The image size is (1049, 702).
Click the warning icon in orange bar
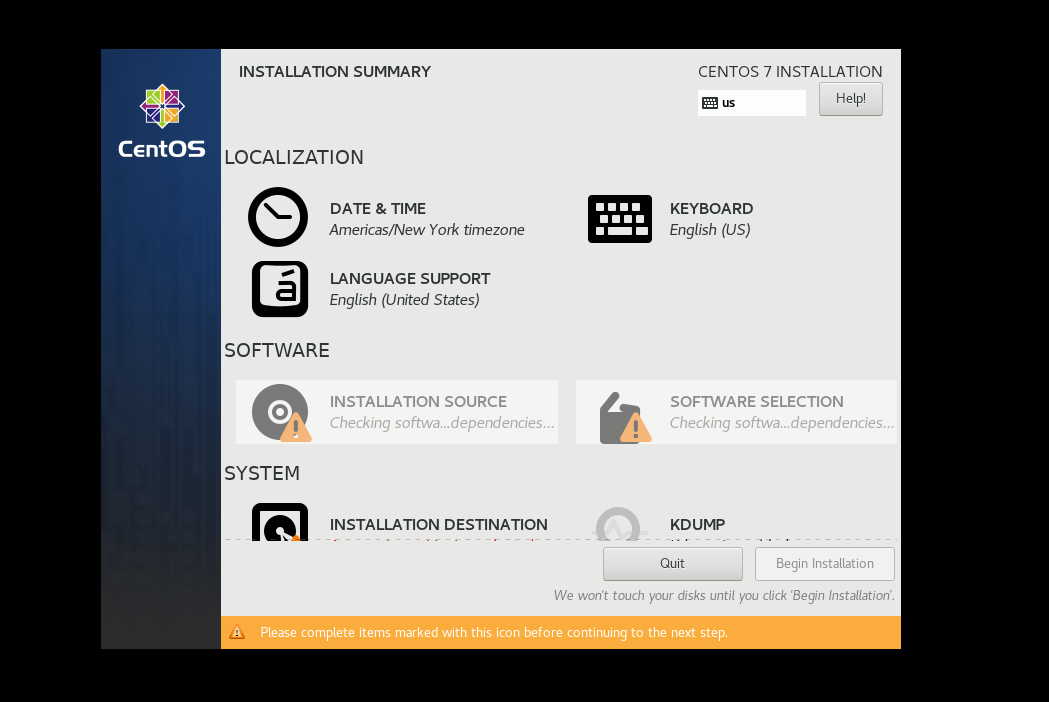click(x=237, y=632)
